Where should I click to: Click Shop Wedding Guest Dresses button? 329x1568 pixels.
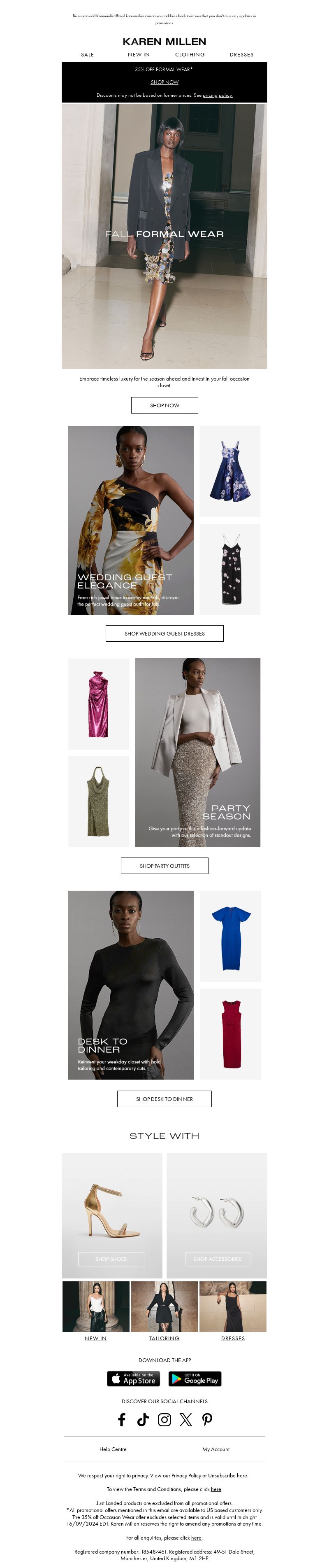tap(164, 633)
